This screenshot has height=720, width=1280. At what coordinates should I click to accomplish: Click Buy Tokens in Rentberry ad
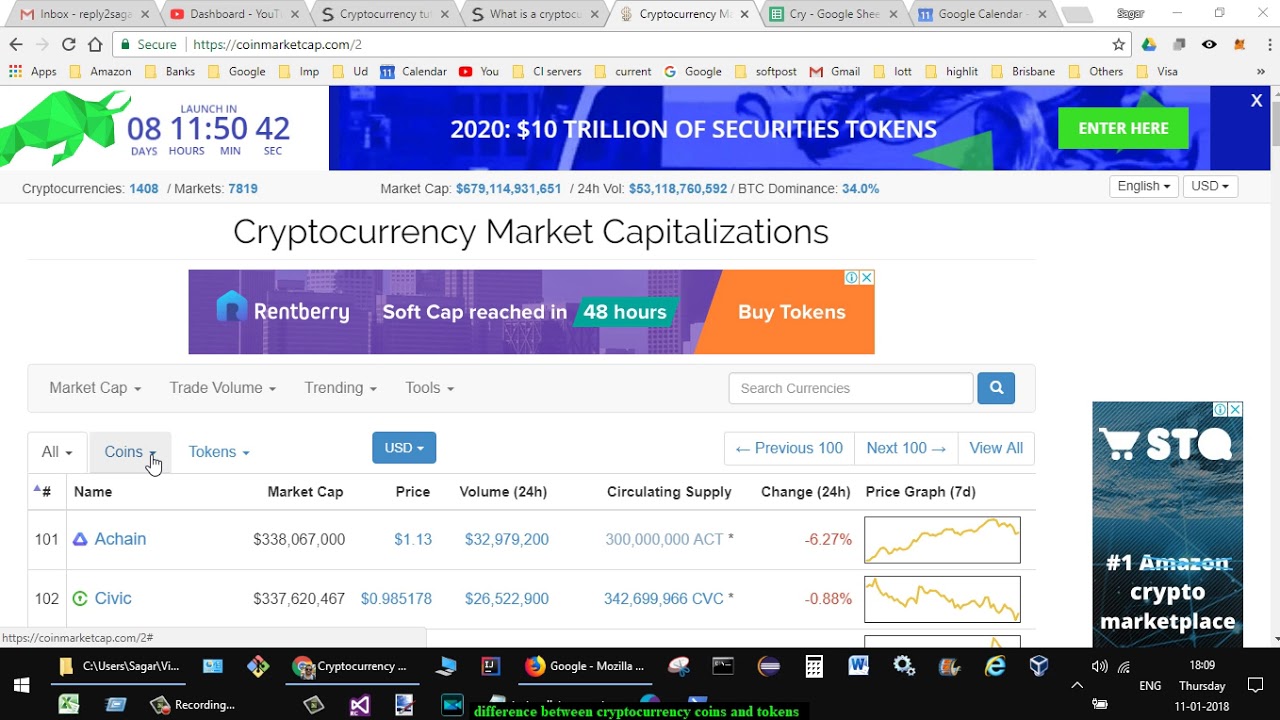[x=792, y=312]
